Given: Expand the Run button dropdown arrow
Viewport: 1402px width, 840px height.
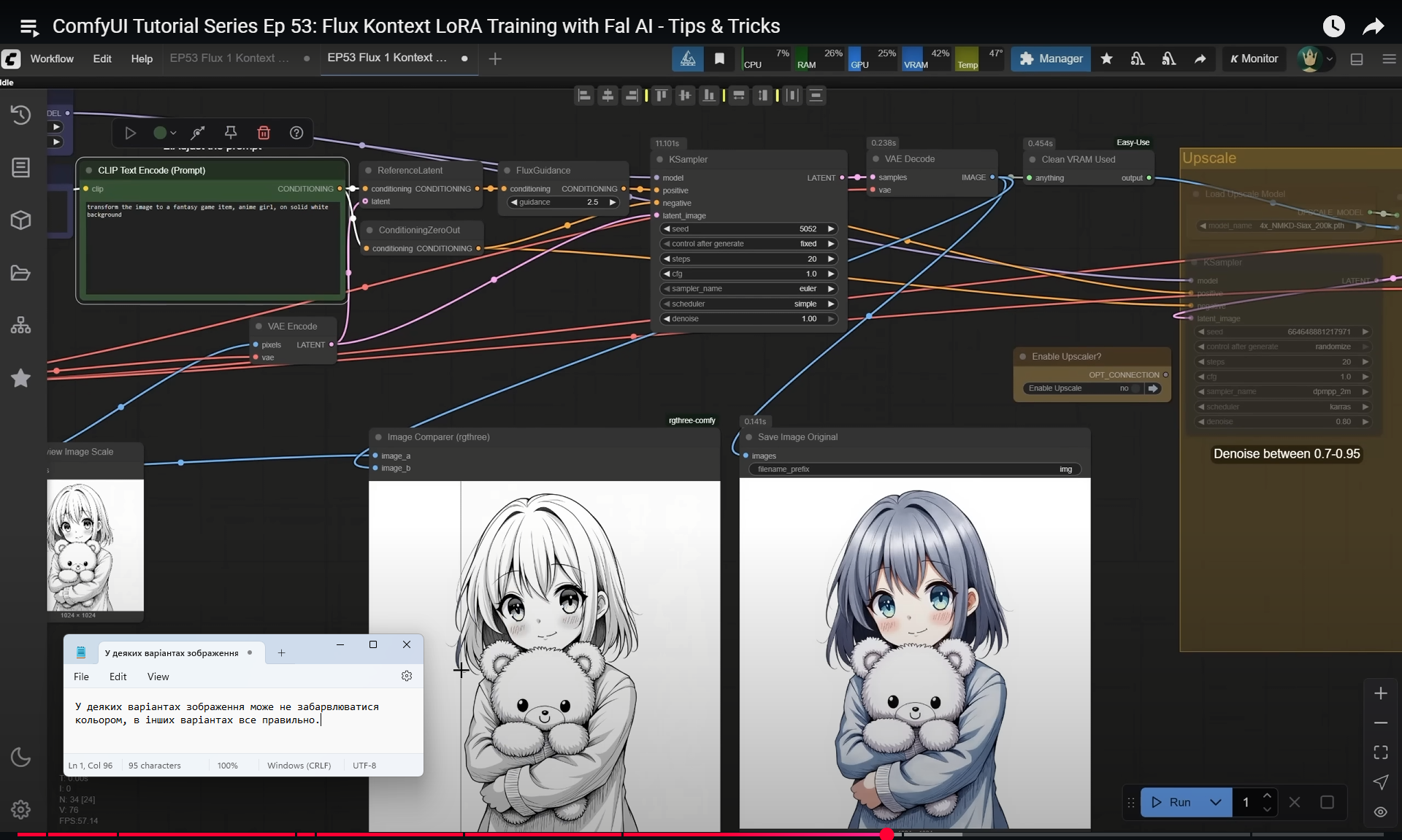Looking at the screenshot, I should point(1216,802).
